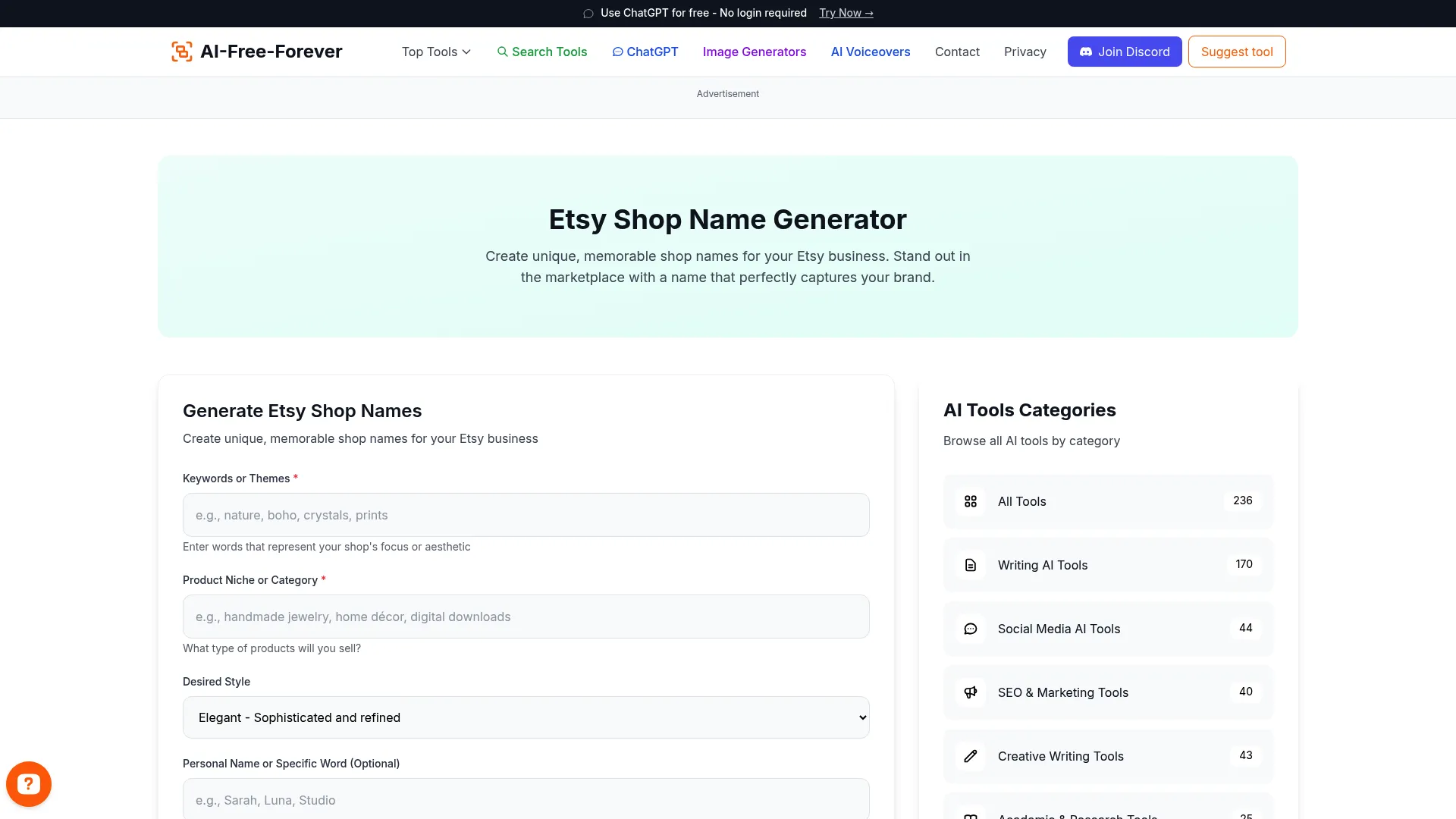Select ChatGPT in the navigation
The height and width of the screenshot is (819, 1456).
(x=645, y=52)
